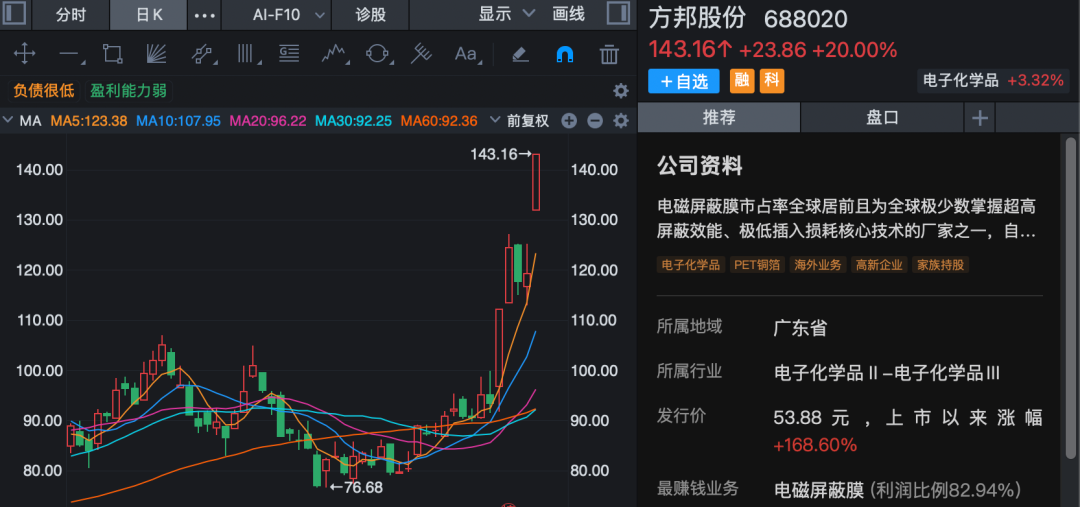Click the PET铜箔 concept tag
This screenshot has width=1080, height=507.
point(758,265)
